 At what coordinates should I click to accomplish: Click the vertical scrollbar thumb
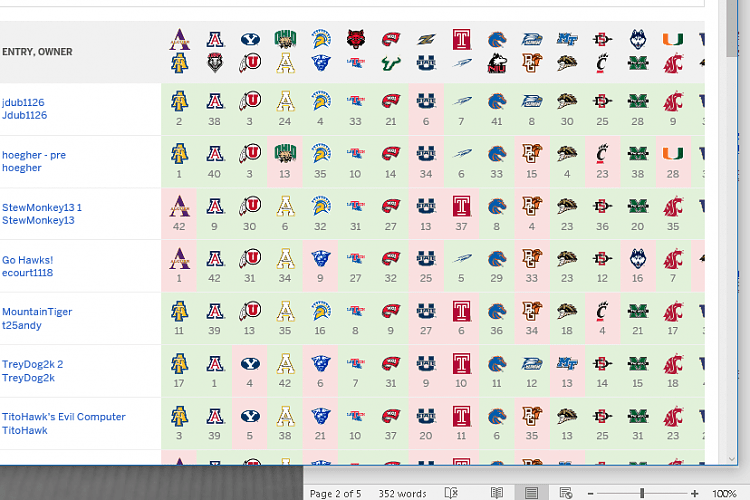click(x=732, y=29)
